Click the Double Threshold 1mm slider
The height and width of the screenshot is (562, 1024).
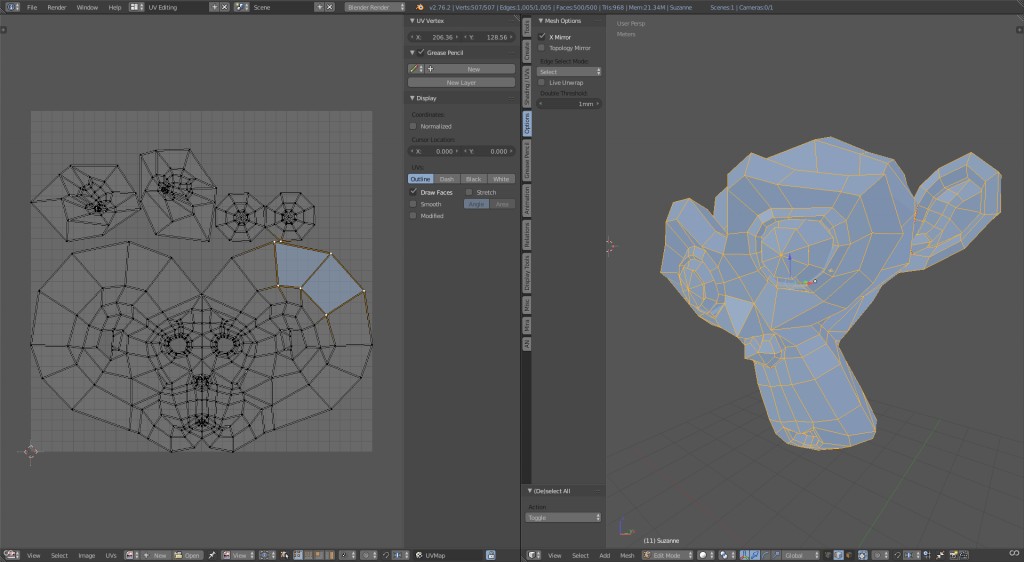(569, 103)
